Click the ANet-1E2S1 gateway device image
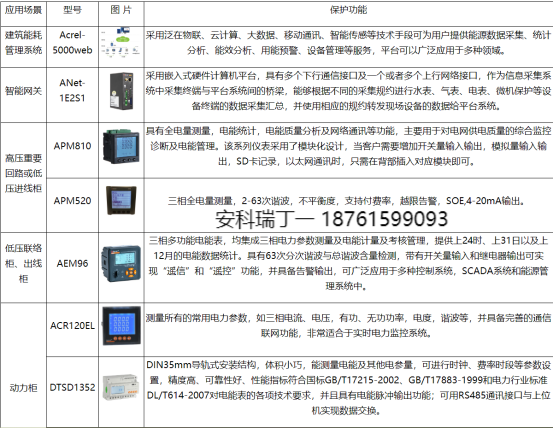This screenshot has height=429, width=554. pyautogui.click(x=122, y=91)
